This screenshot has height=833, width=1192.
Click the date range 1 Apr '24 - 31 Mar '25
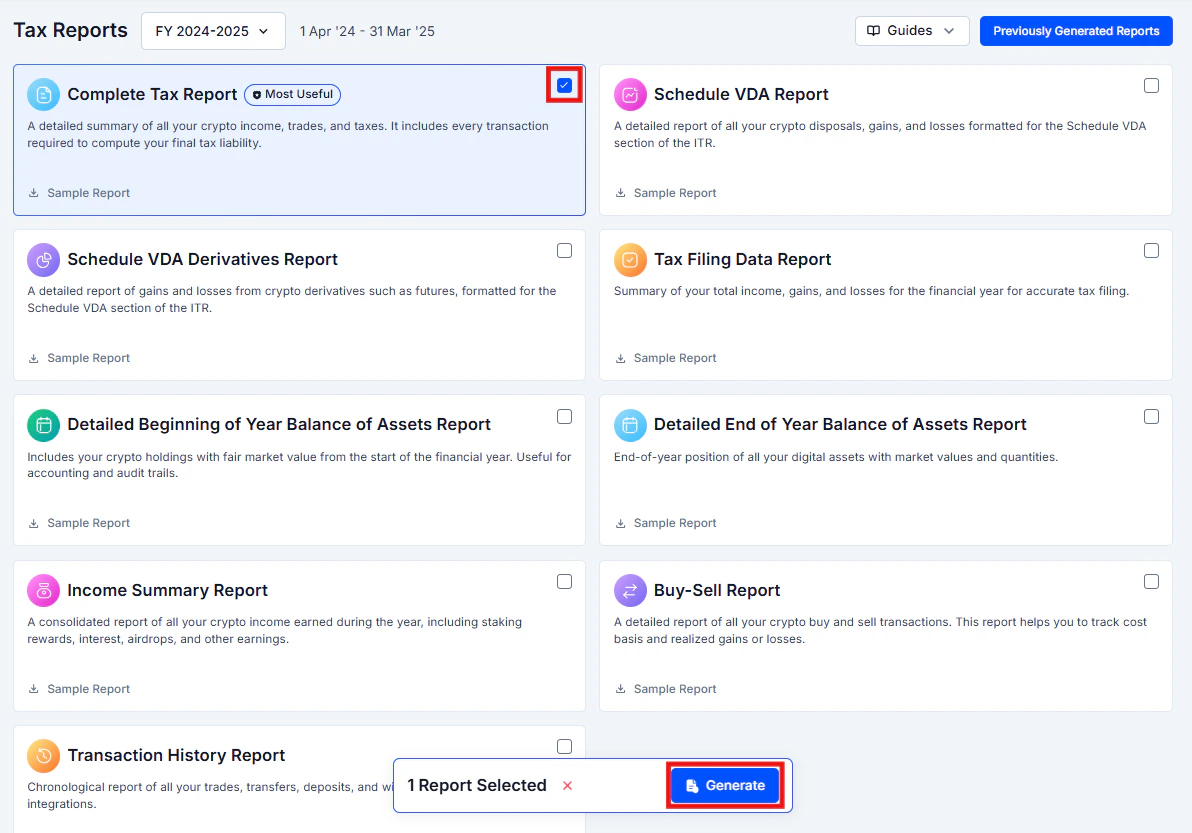coord(367,31)
